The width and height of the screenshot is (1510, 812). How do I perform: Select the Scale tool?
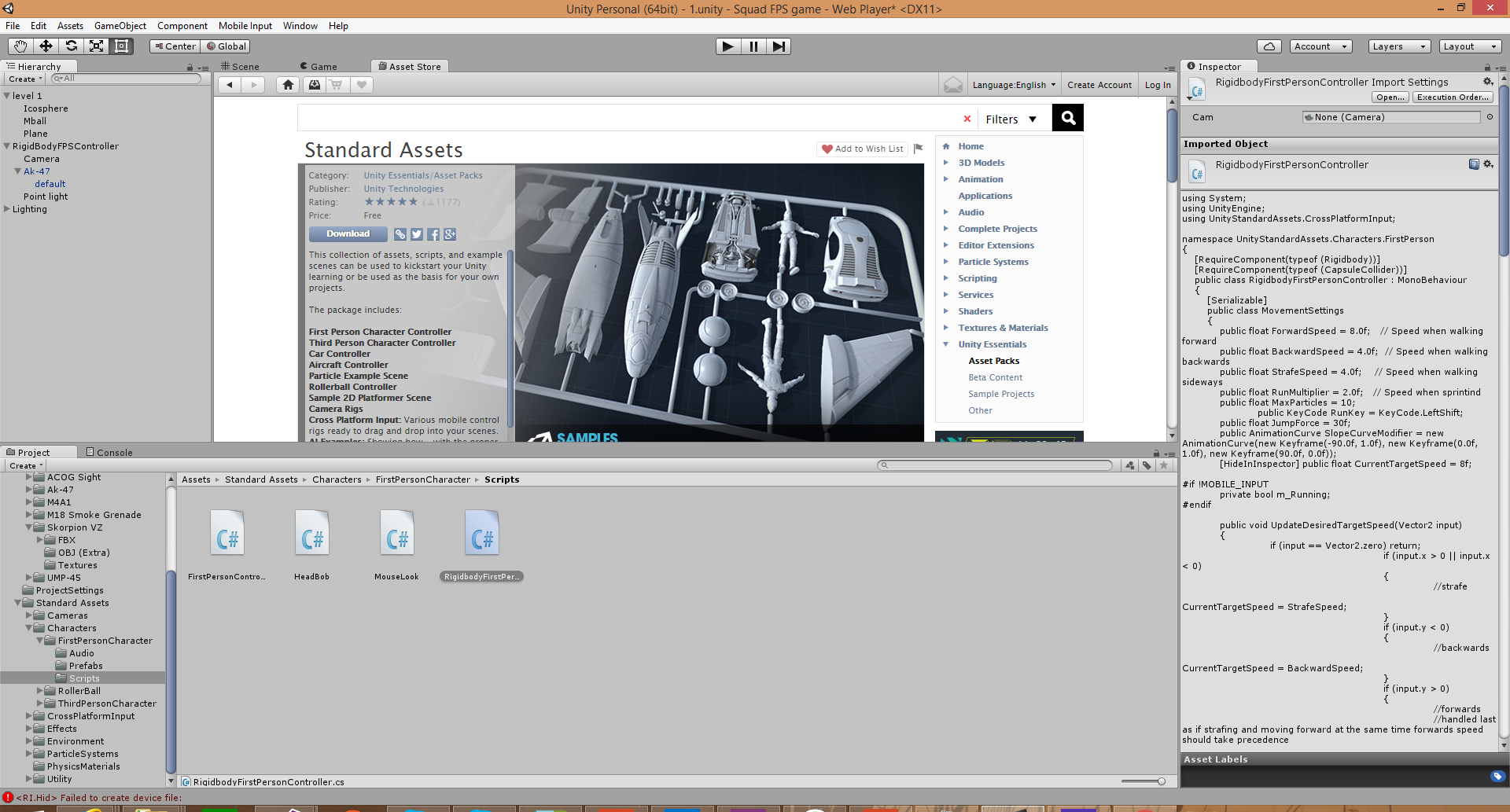(x=96, y=46)
